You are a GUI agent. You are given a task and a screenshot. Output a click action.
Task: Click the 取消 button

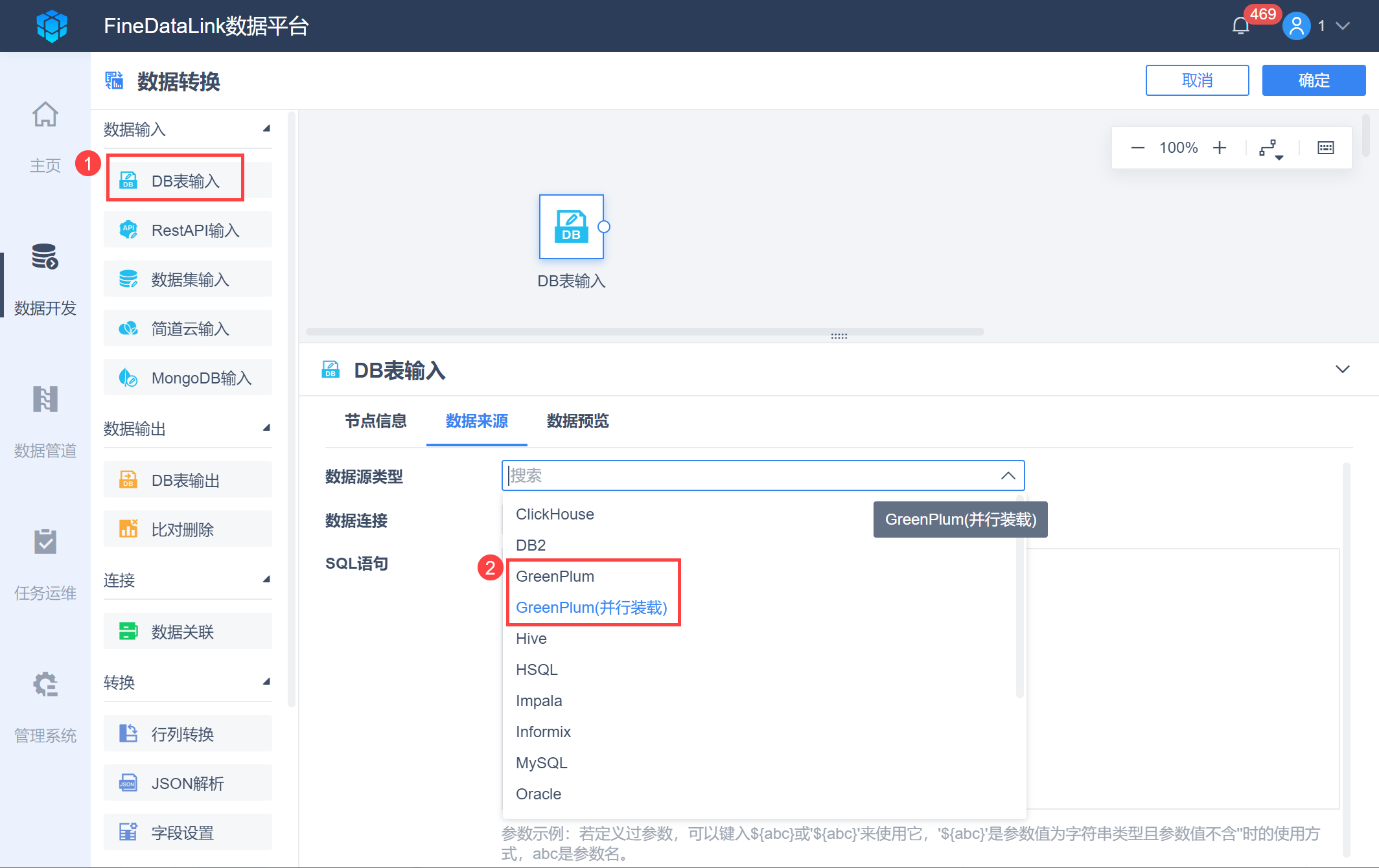1196,80
